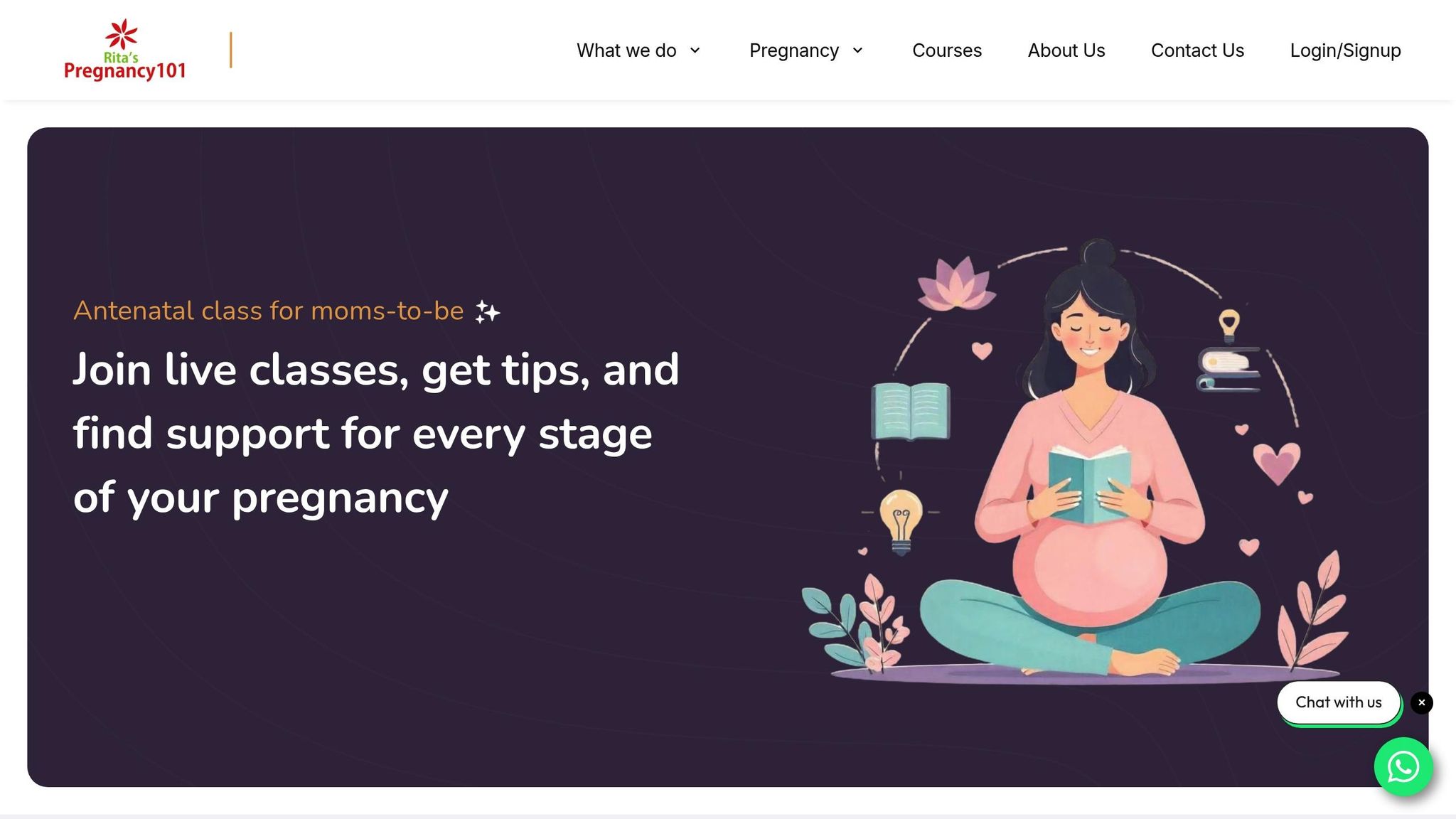
Task: Click the Rita's Pregnancy101 logo
Action: tap(125, 50)
